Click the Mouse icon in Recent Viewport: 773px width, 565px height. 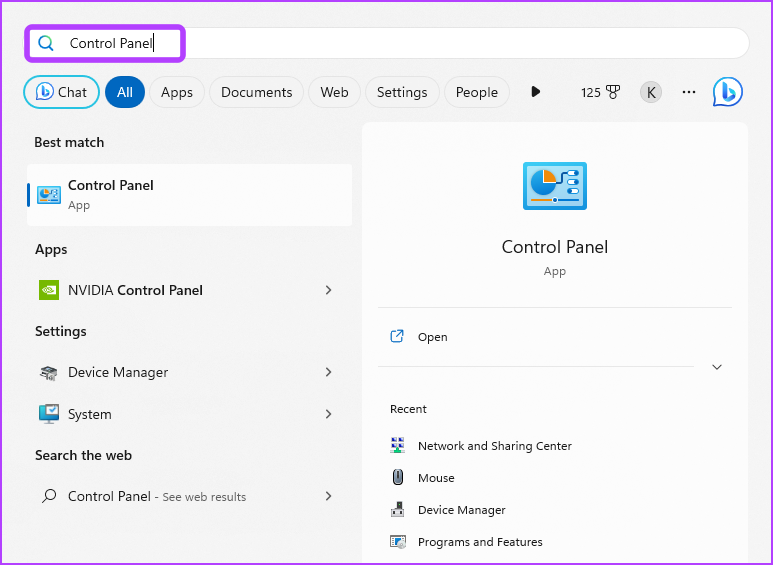pos(398,477)
